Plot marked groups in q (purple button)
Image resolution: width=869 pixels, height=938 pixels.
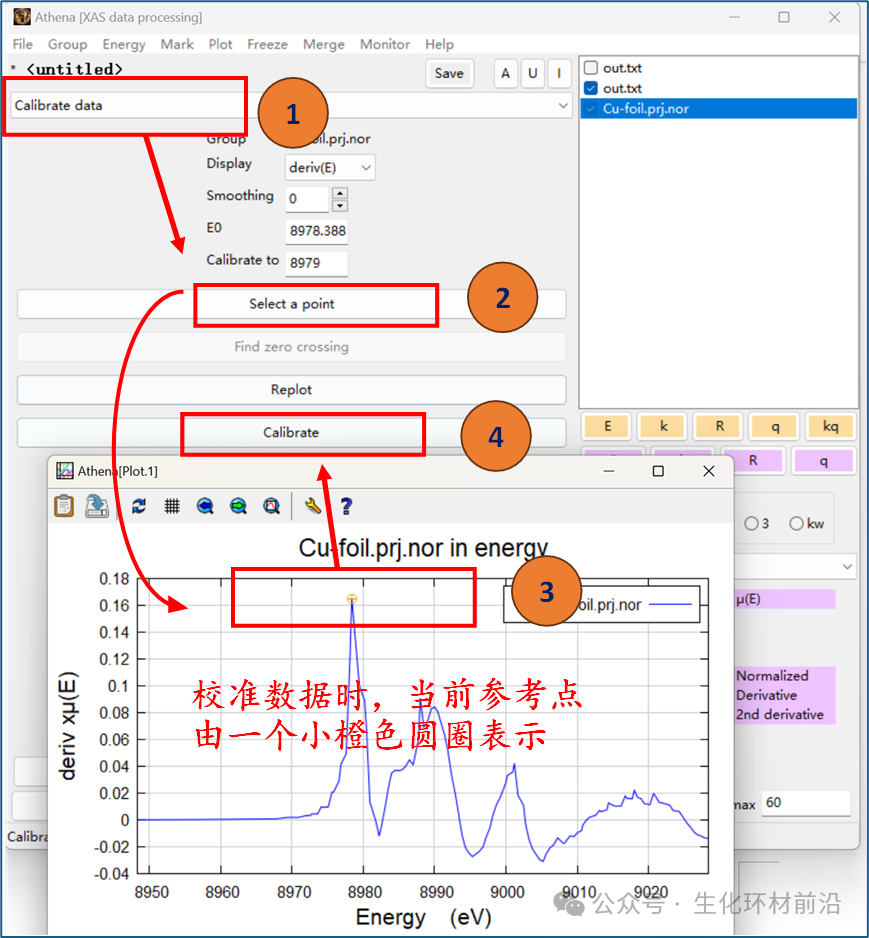coord(824,461)
